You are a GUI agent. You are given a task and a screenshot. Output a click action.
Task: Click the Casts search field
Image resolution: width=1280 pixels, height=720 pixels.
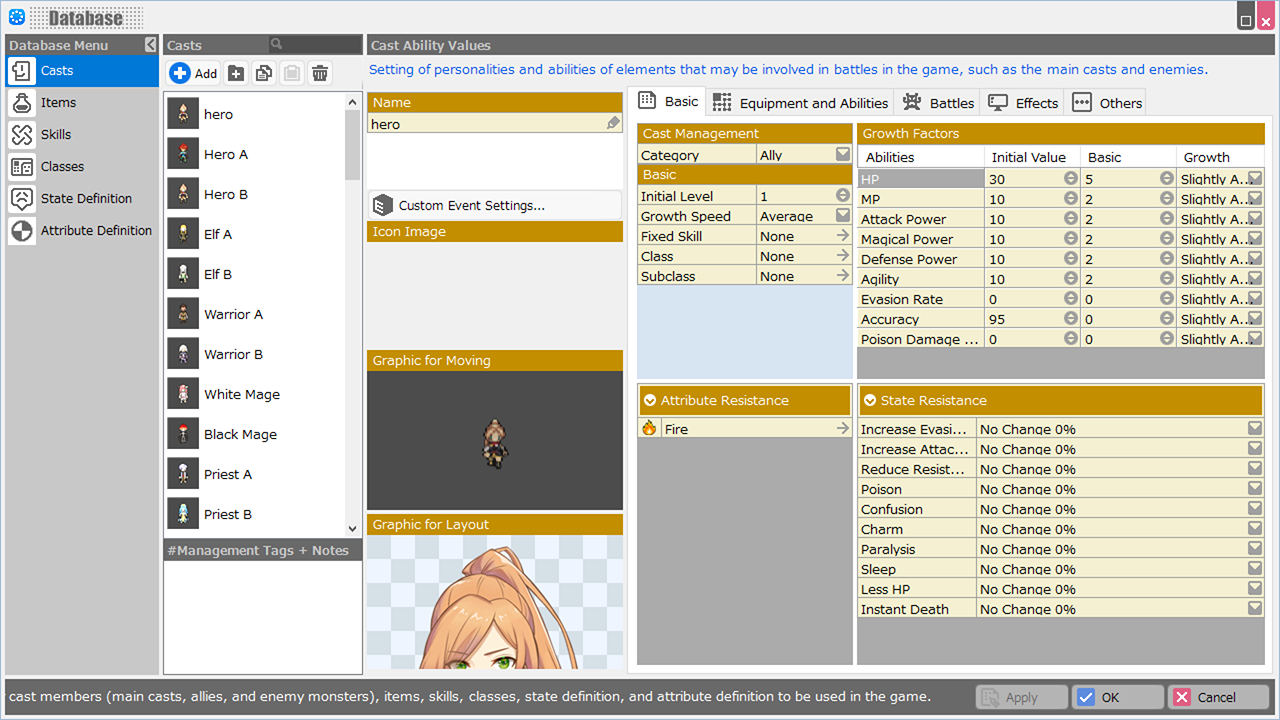point(320,45)
